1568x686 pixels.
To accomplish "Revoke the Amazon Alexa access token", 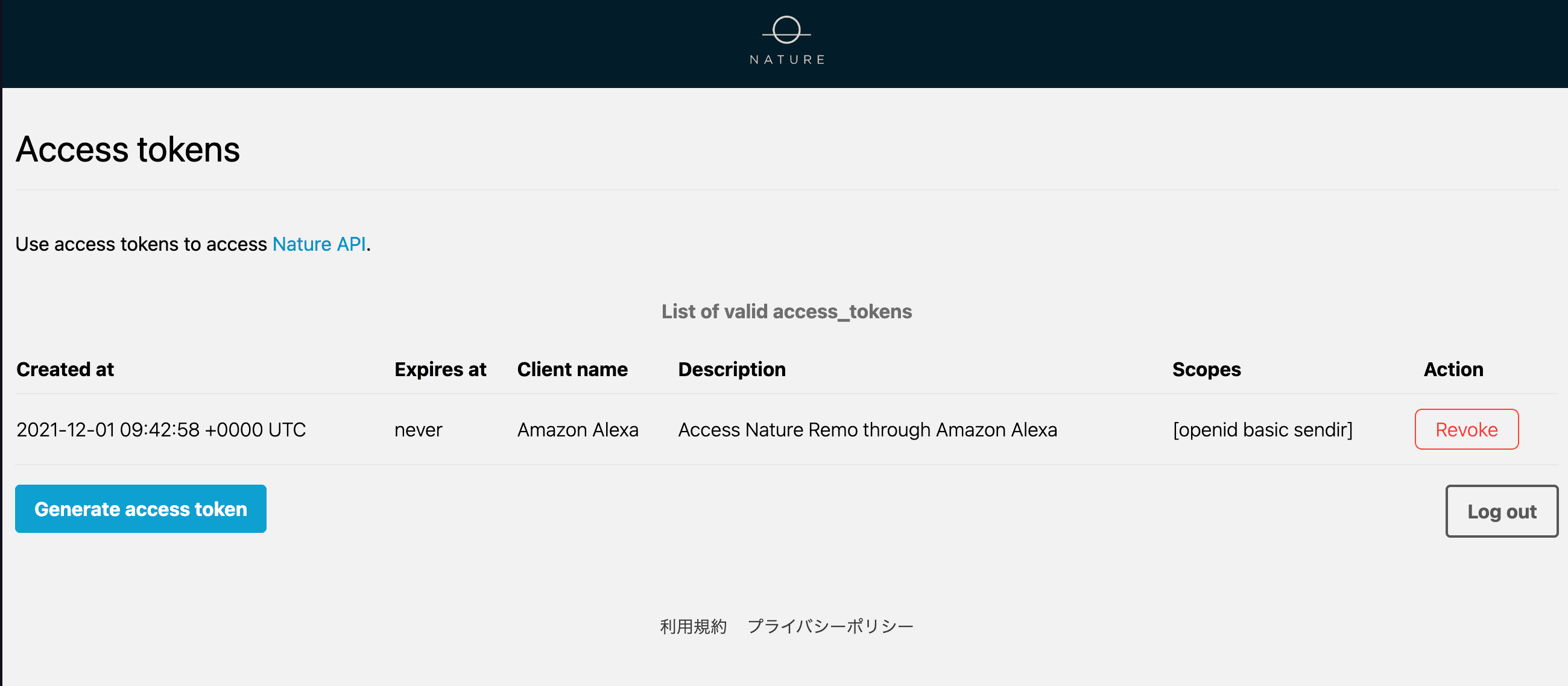I will click(1465, 429).
